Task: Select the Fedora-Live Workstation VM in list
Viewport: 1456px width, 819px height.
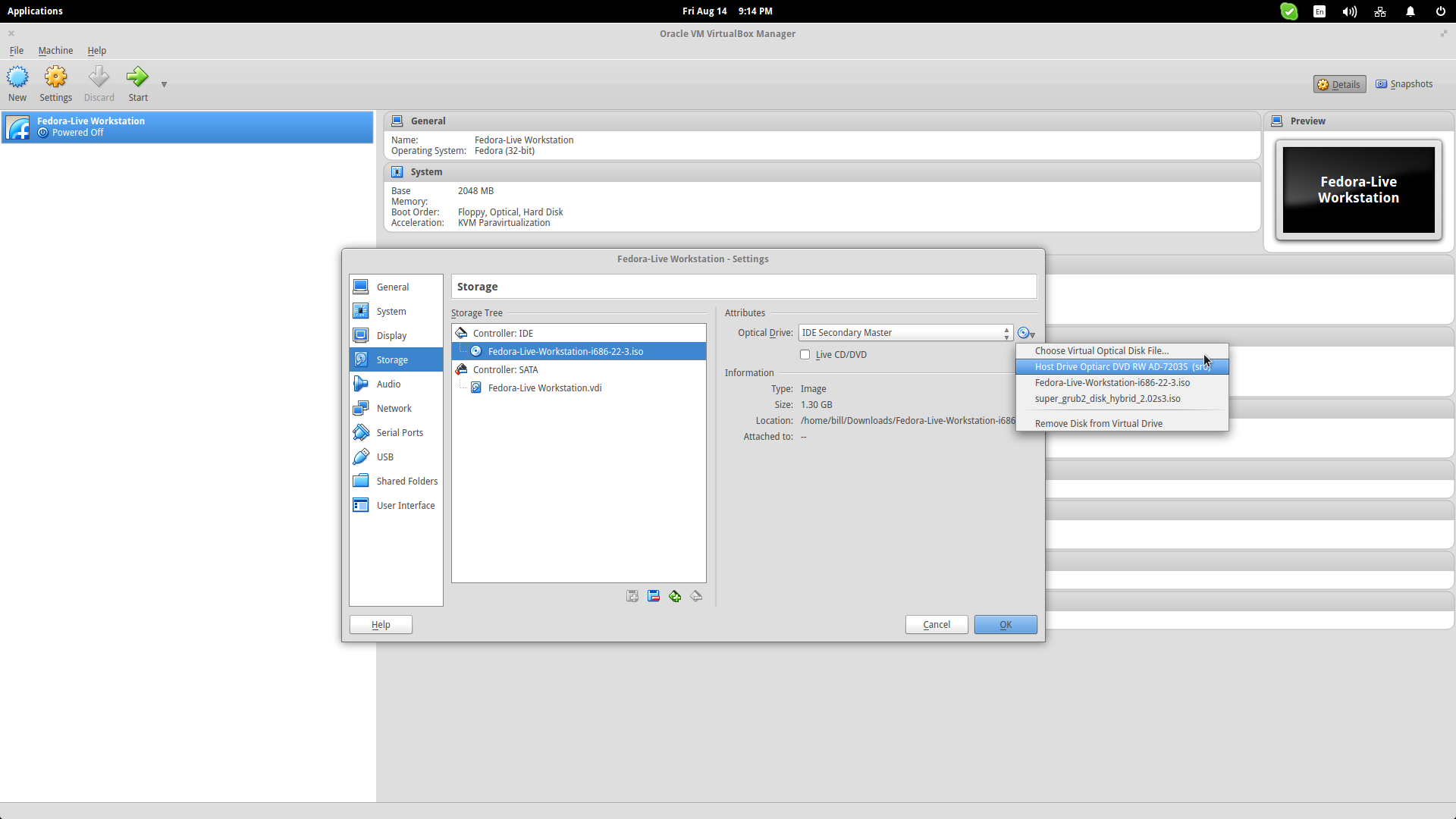Action: coord(187,127)
